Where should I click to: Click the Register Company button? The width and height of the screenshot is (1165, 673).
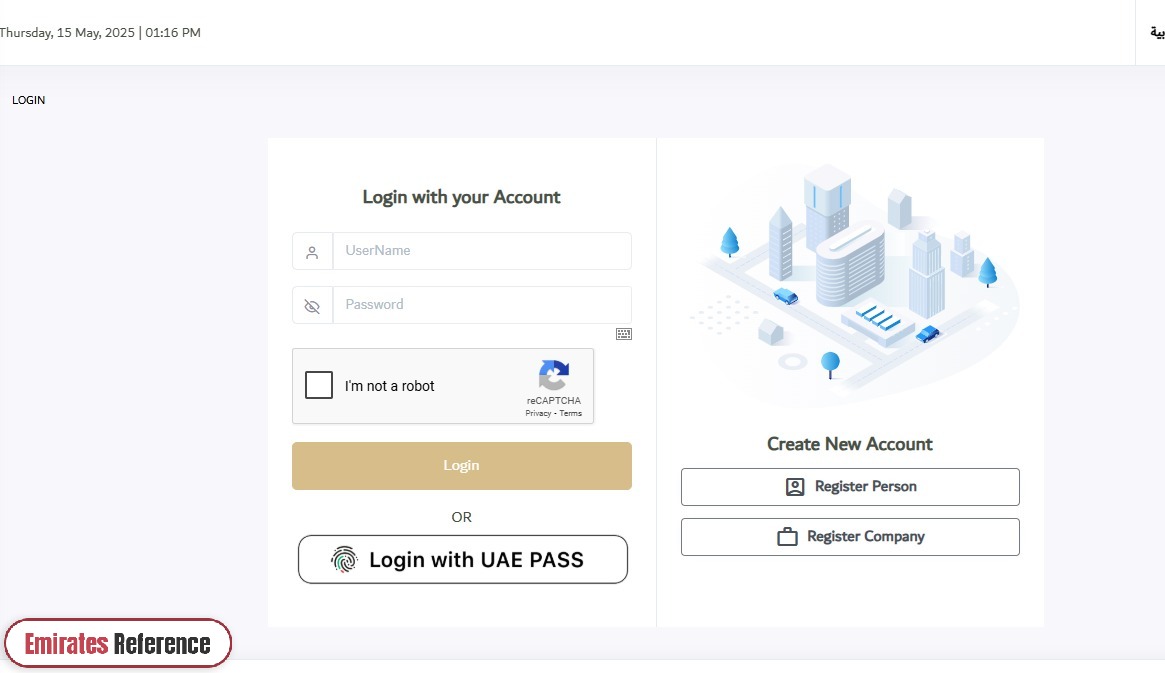(x=850, y=536)
